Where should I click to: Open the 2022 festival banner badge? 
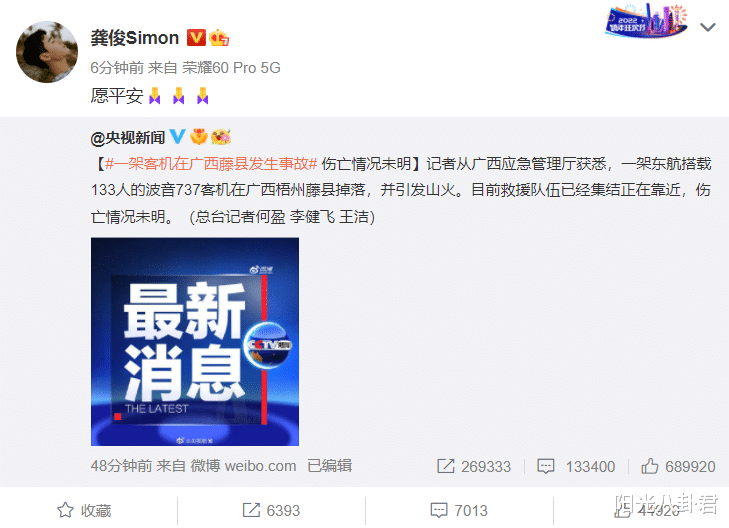[x=646, y=21]
